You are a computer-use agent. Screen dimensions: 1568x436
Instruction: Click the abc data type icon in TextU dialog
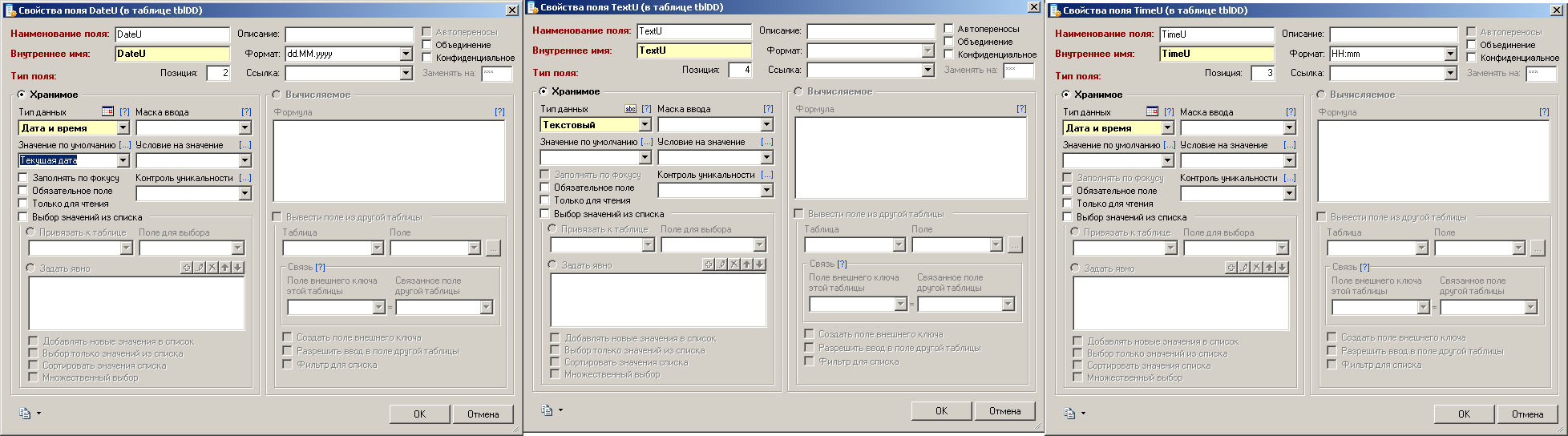tap(630, 109)
